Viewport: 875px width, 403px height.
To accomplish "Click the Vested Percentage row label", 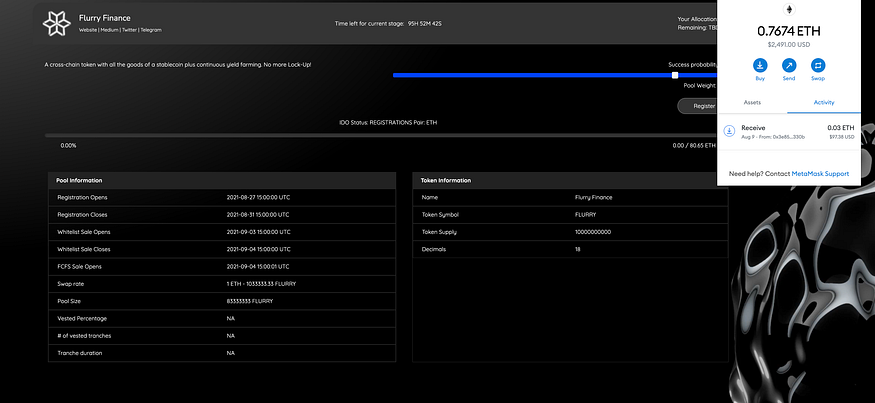I will (x=82, y=318).
